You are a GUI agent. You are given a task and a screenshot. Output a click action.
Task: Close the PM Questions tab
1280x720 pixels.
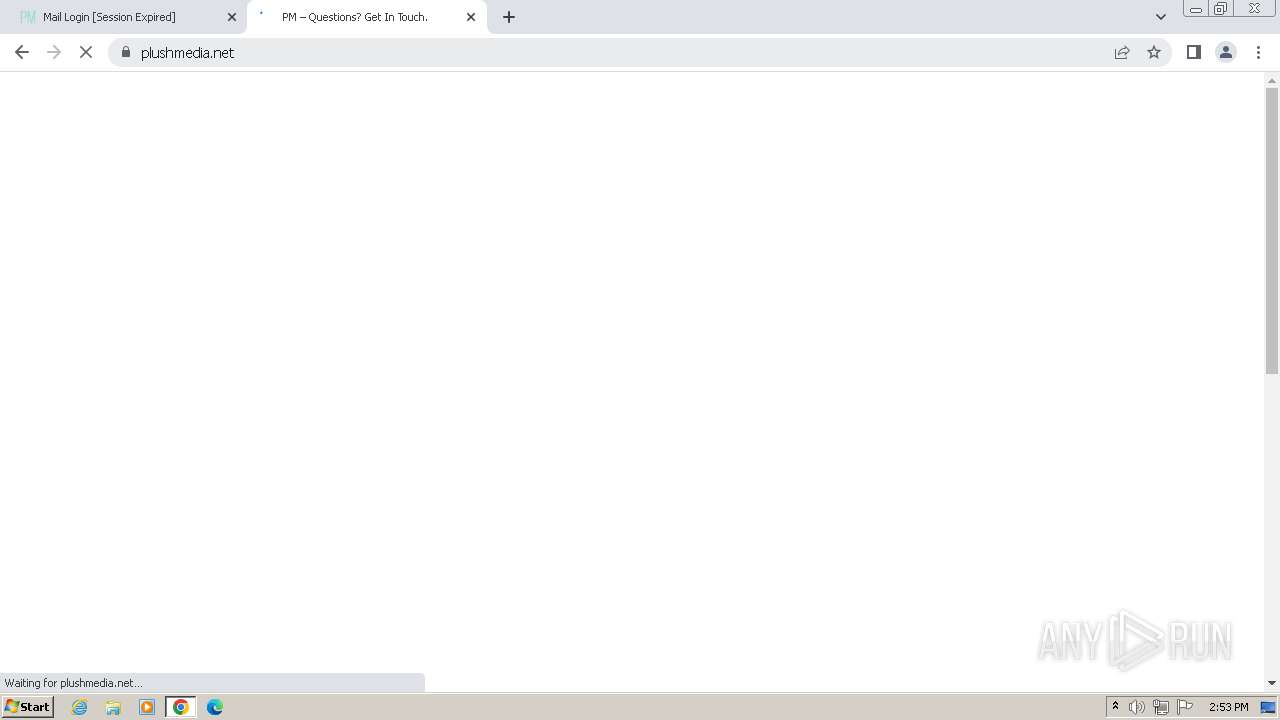[x=471, y=17]
